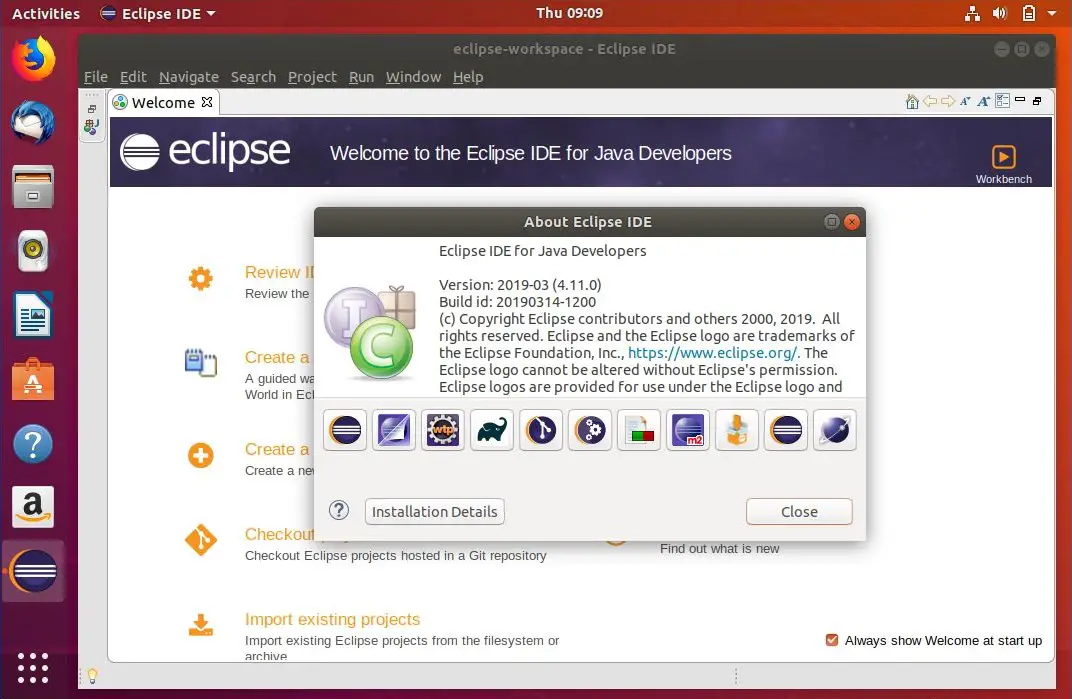Click the wtp Web Tools feature icon
This screenshot has width=1072, height=699.
pyautogui.click(x=442, y=430)
